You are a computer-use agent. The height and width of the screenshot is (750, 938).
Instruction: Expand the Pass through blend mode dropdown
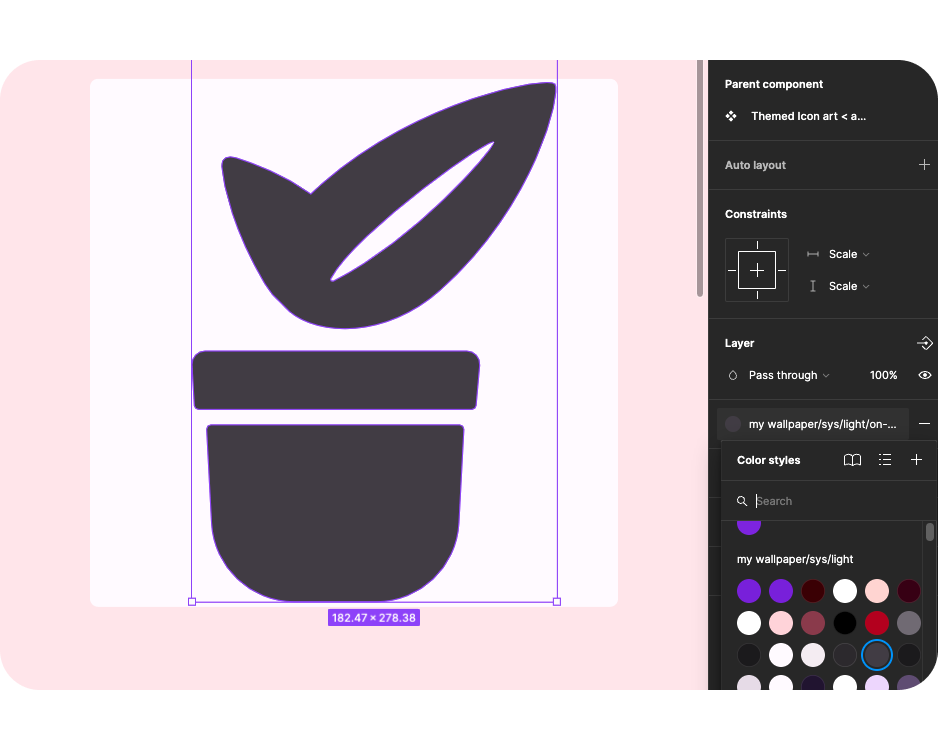click(789, 375)
